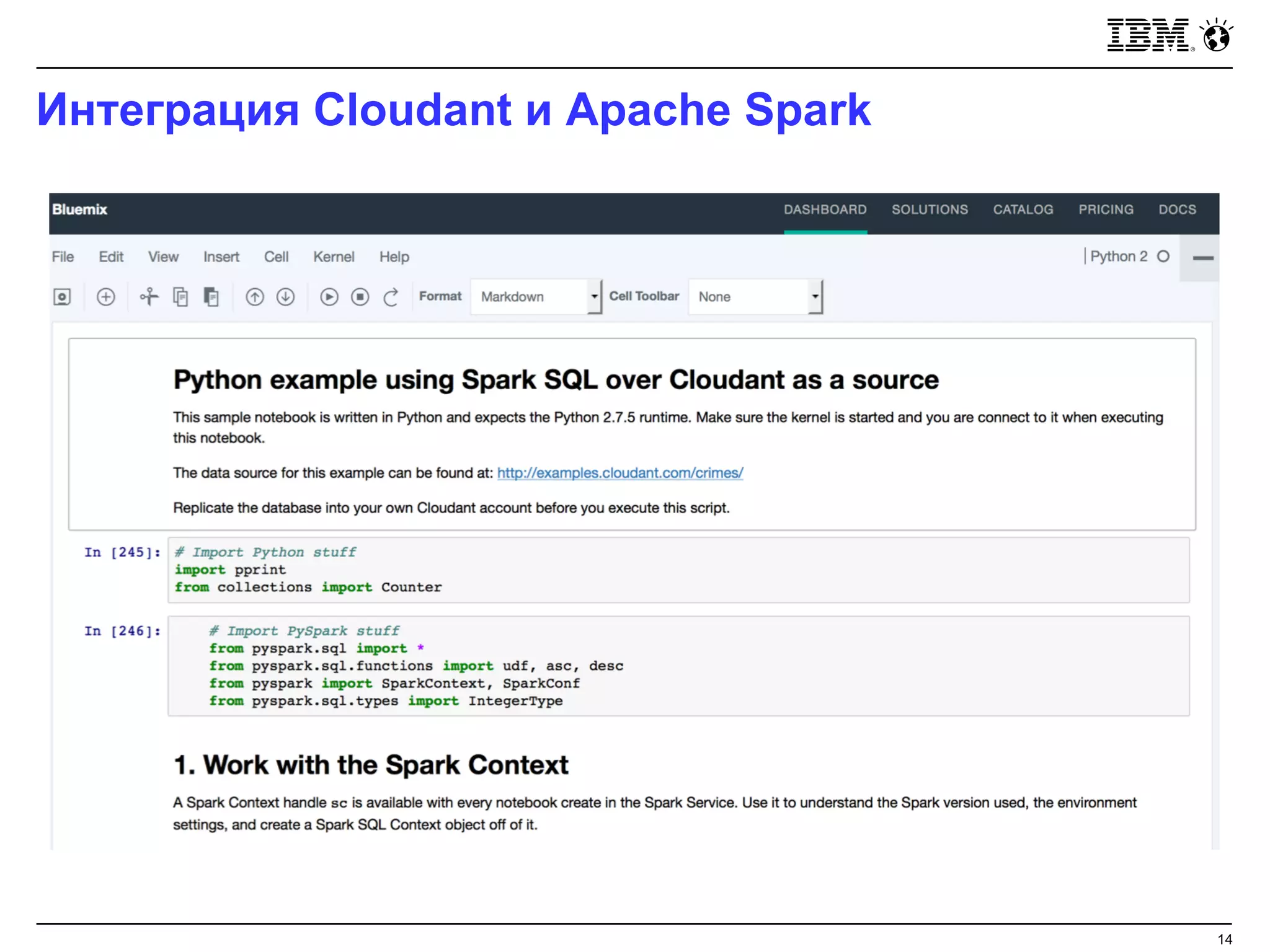Screen dimensions: 1270x952
Task: Open the Insert menu
Action: pos(221,257)
